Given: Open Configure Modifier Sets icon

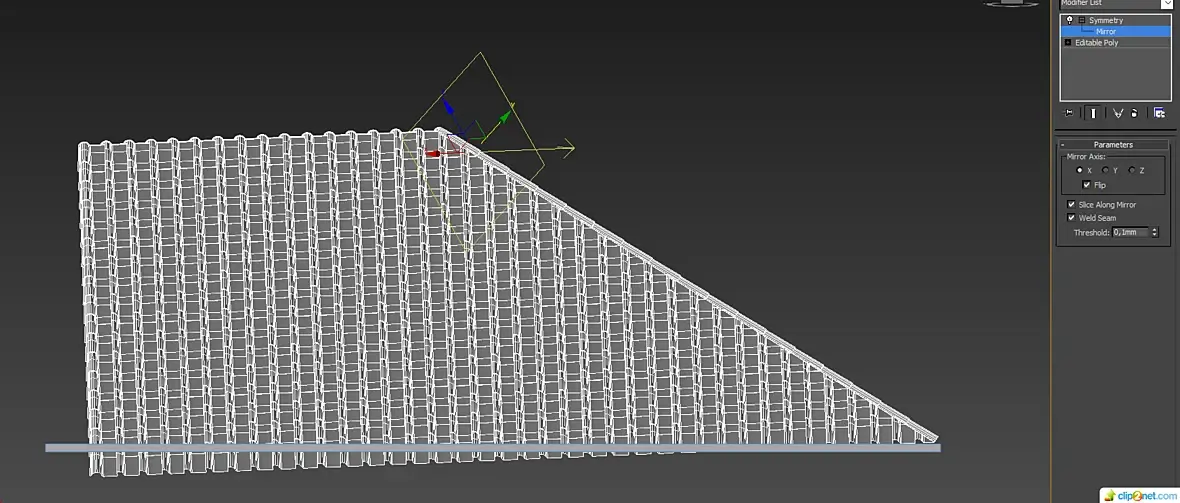Looking at the screenshot, I should click(x=1159, y=113).
